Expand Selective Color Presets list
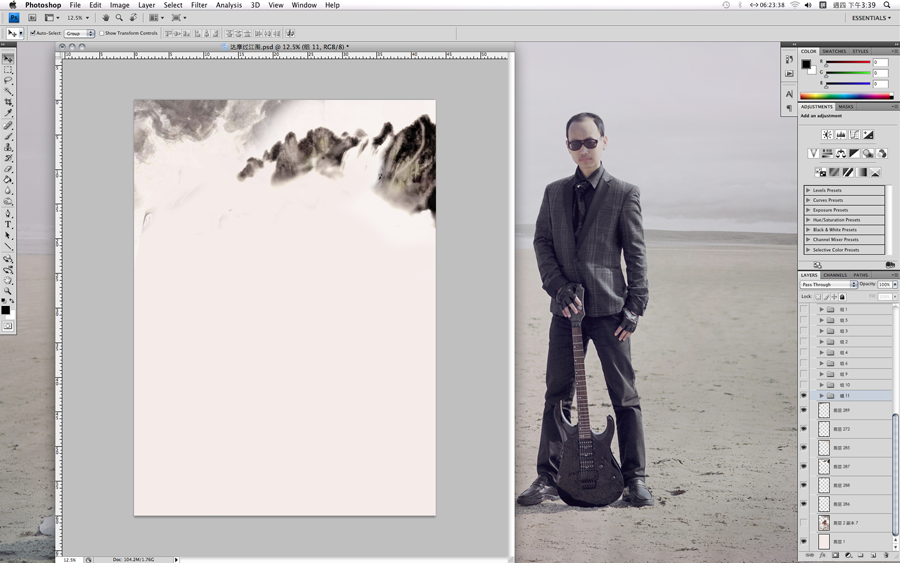This screenshot has height=563, width=900. pos(808,250)
